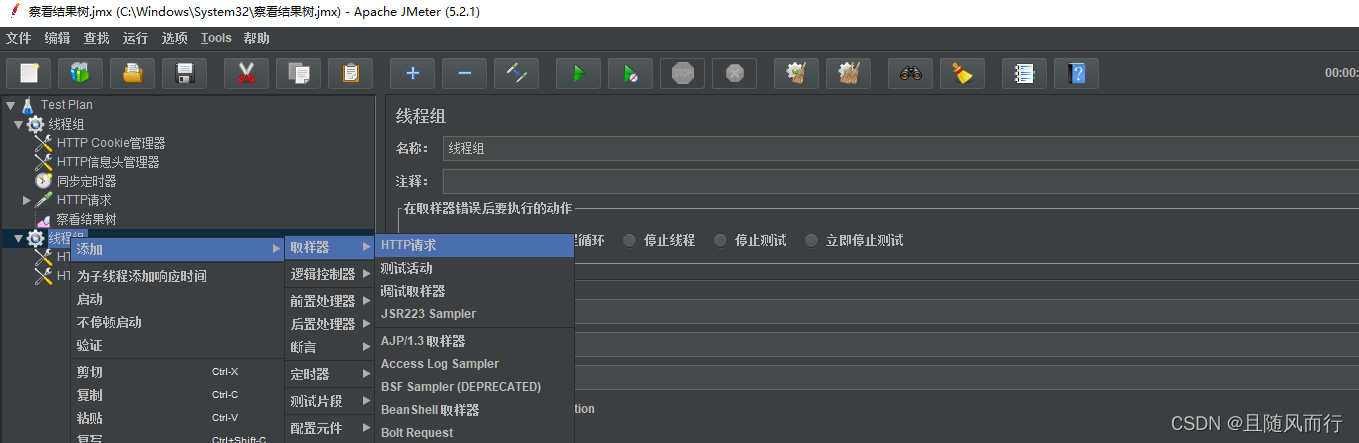The height and width of the screenshot is (443, 1359).
Task: Click 剪切 in the context menu
Action: click(x=177, y=372)
